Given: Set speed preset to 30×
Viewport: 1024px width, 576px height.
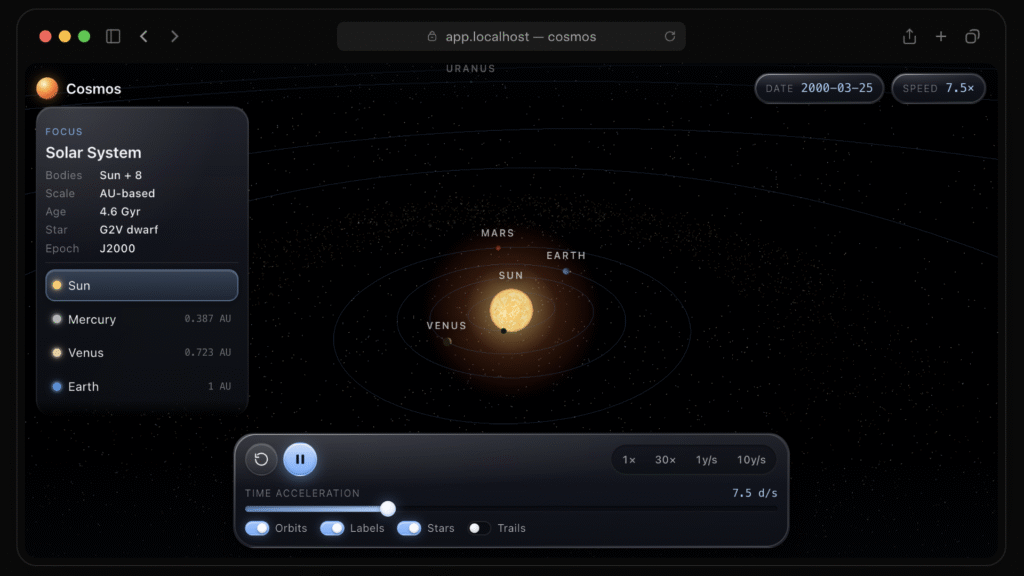Looking at the screenshot, I should click(x=665, y=460).
